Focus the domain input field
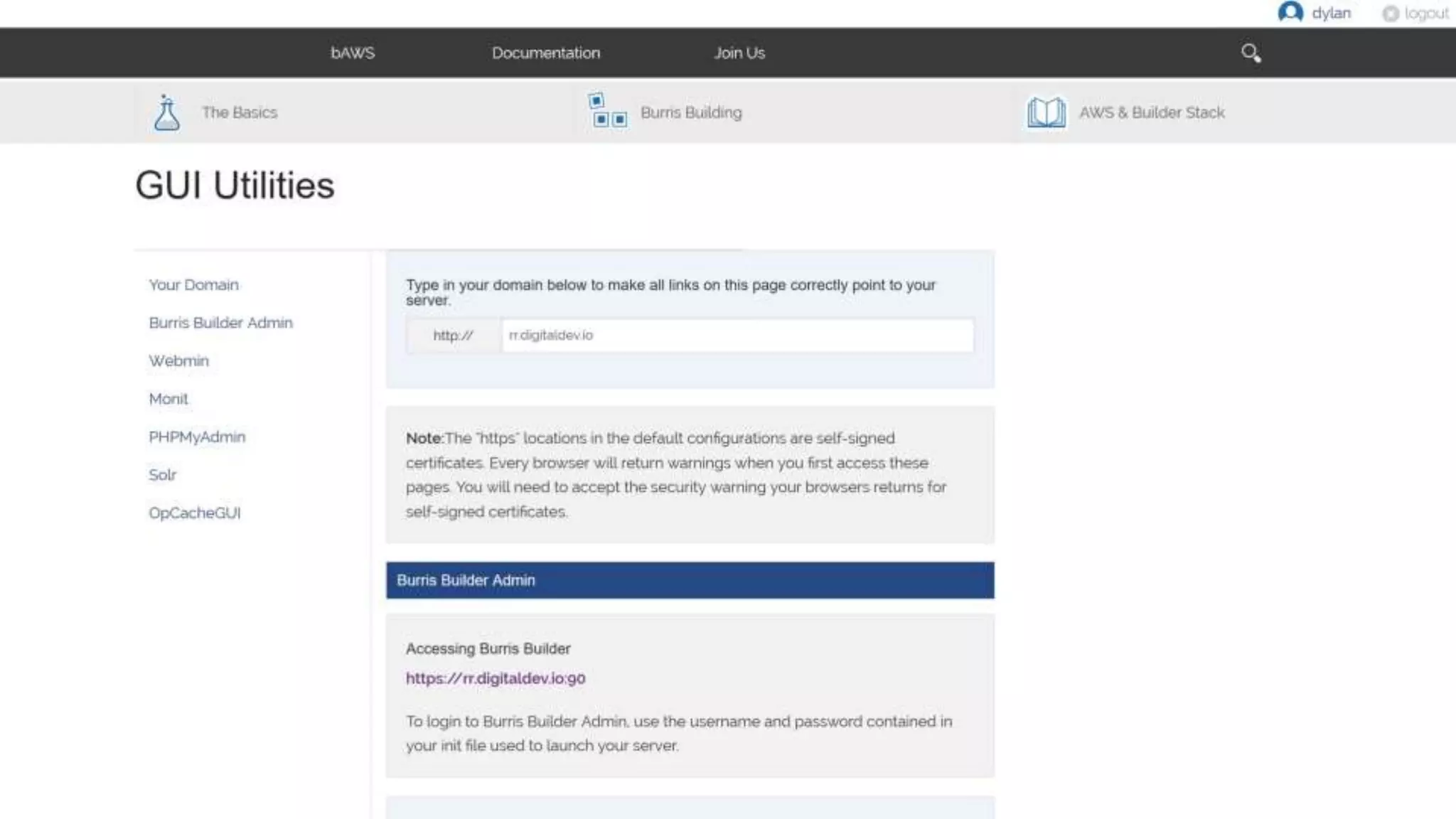This screenshot has height=819, width=1456. [x=737, y=336]
